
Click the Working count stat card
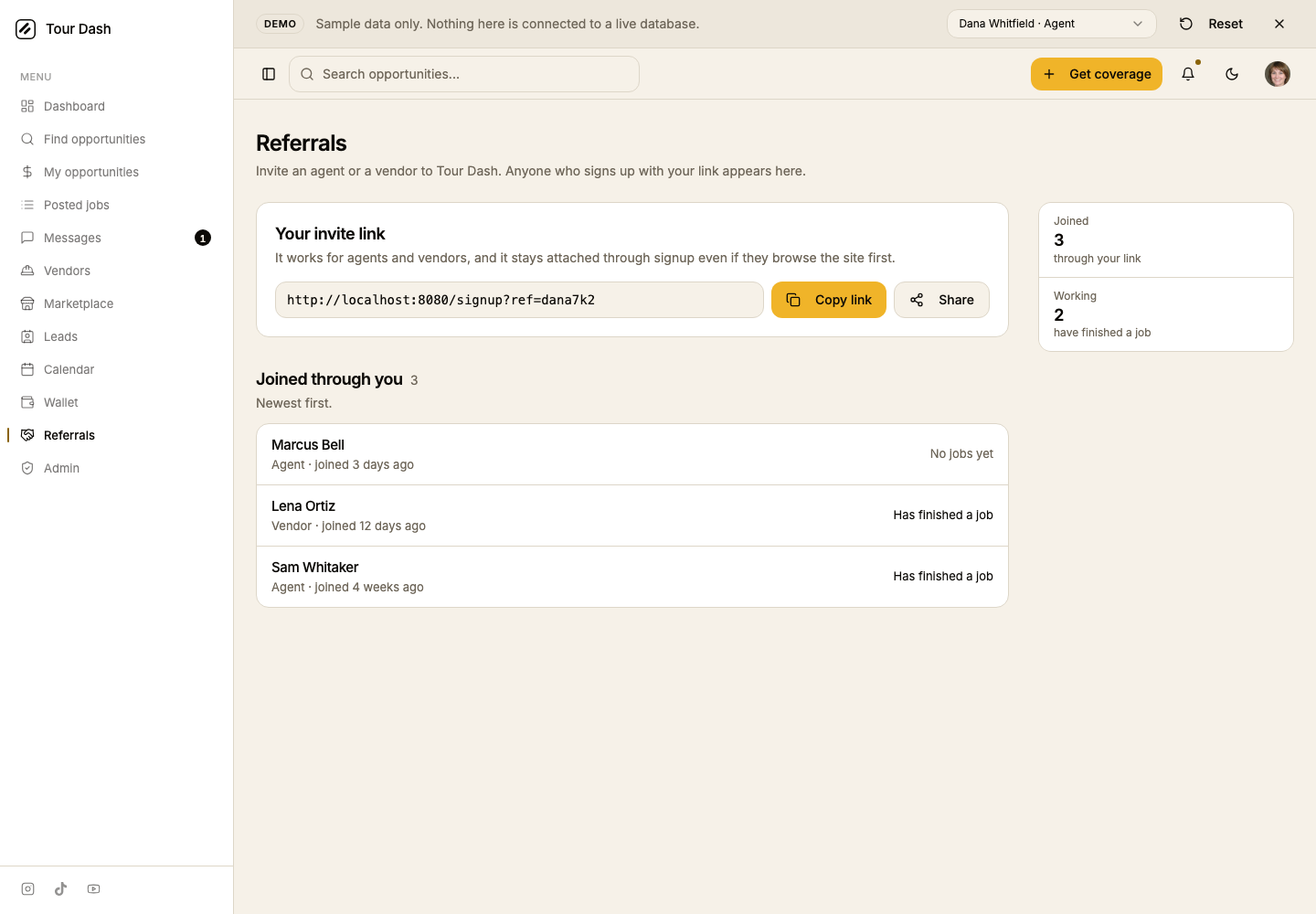tap(1166, 314)
